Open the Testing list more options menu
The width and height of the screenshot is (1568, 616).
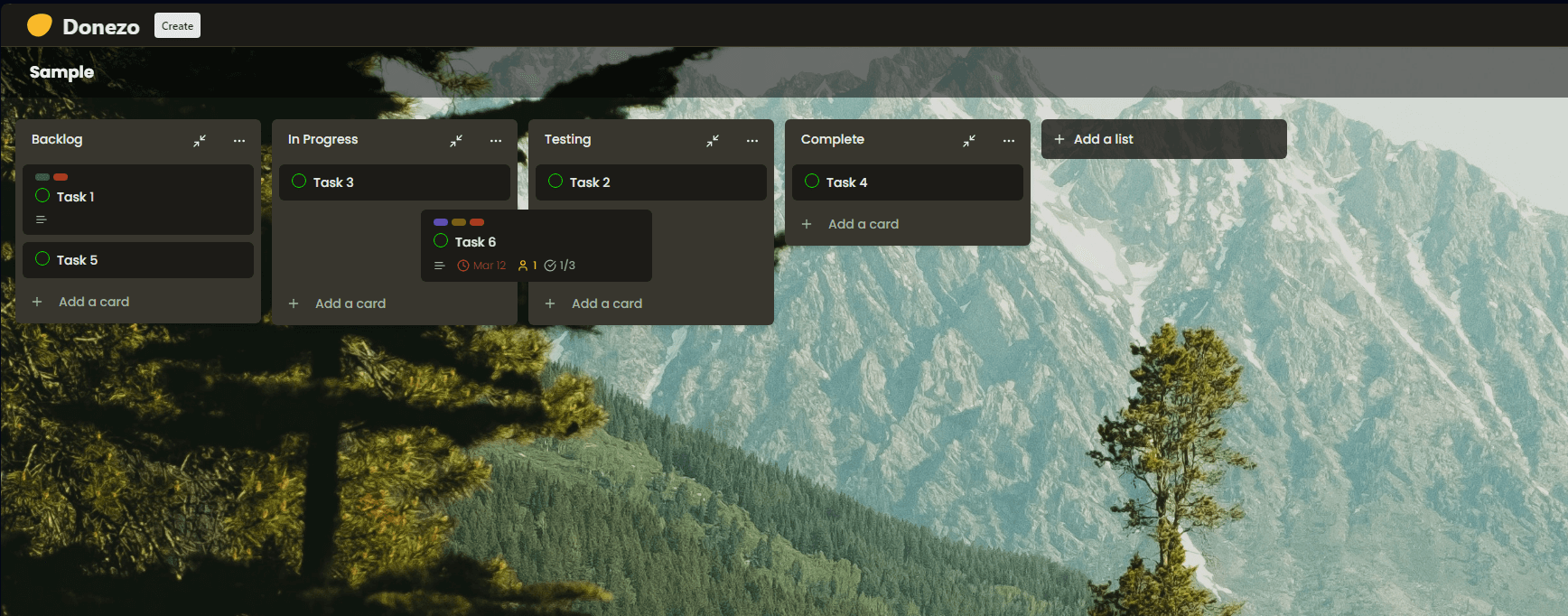(752, 141)
